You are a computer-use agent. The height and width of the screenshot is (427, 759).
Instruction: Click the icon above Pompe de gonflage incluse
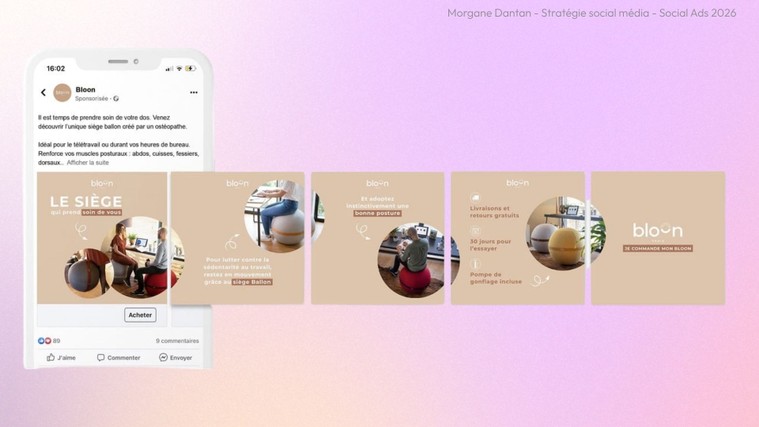475,264
